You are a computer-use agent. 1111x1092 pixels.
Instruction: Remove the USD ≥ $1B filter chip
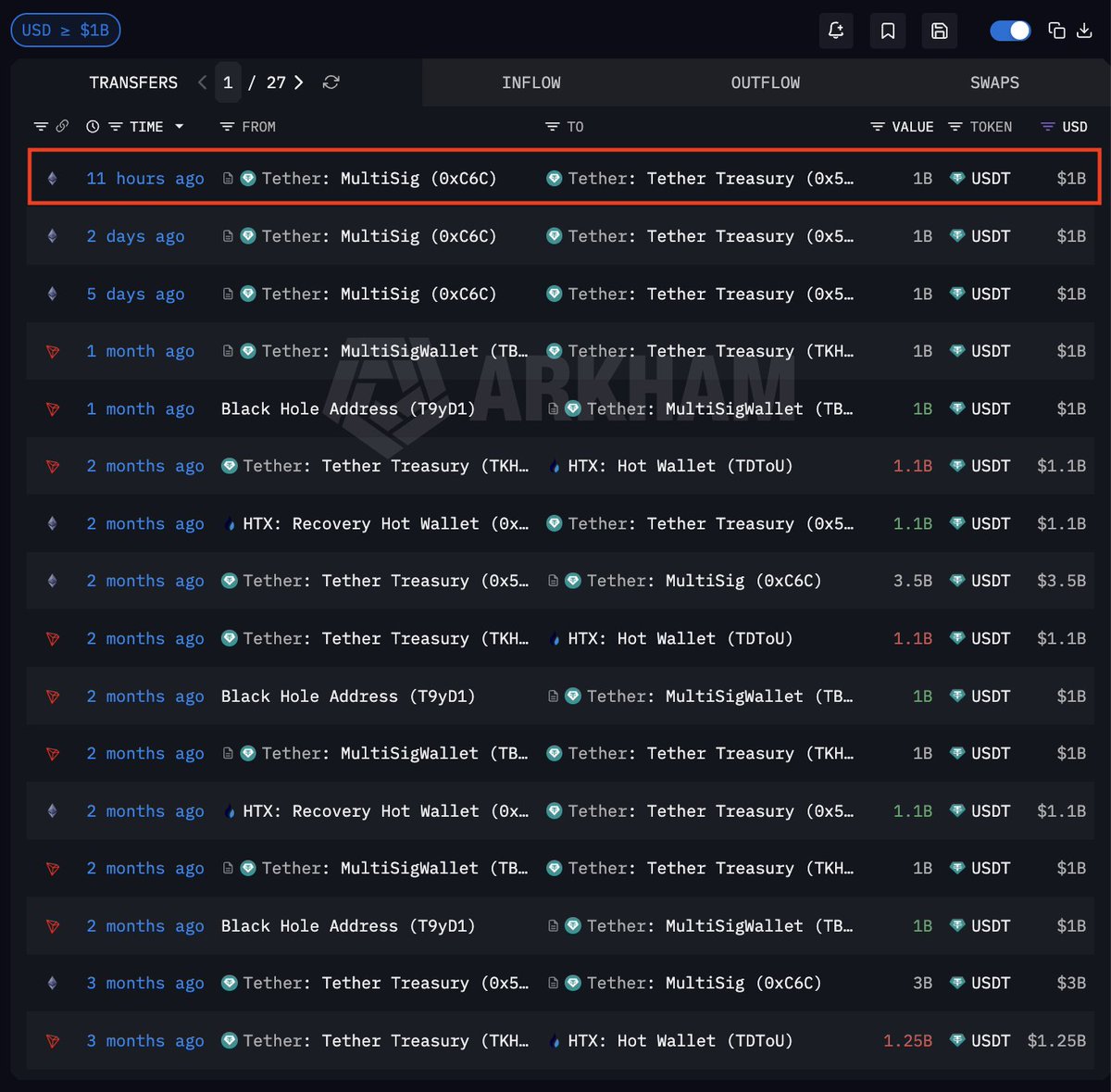click(66, 31)
